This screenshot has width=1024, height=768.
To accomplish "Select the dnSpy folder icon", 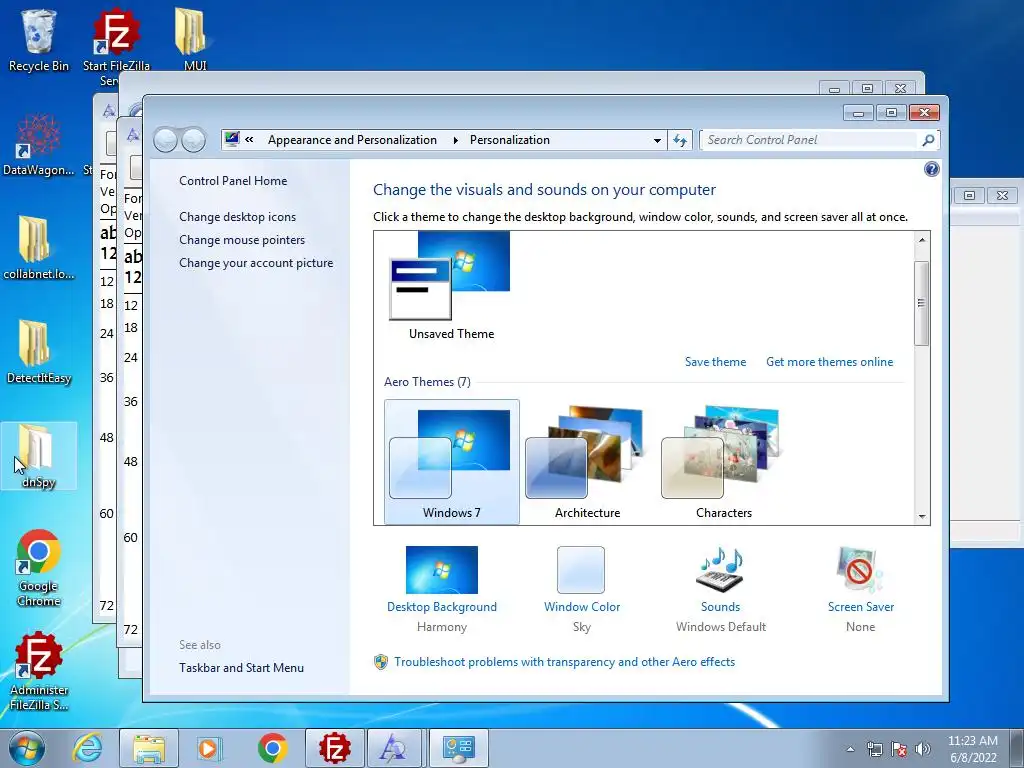I will (x=39, y=456).
